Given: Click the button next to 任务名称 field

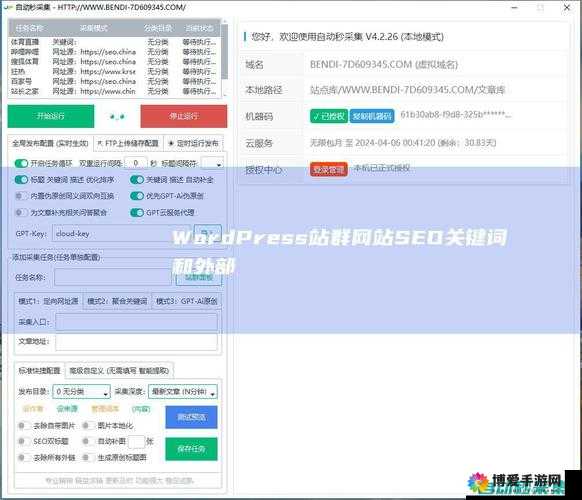Looking at the screenshot, I should [x=199, y=277].
